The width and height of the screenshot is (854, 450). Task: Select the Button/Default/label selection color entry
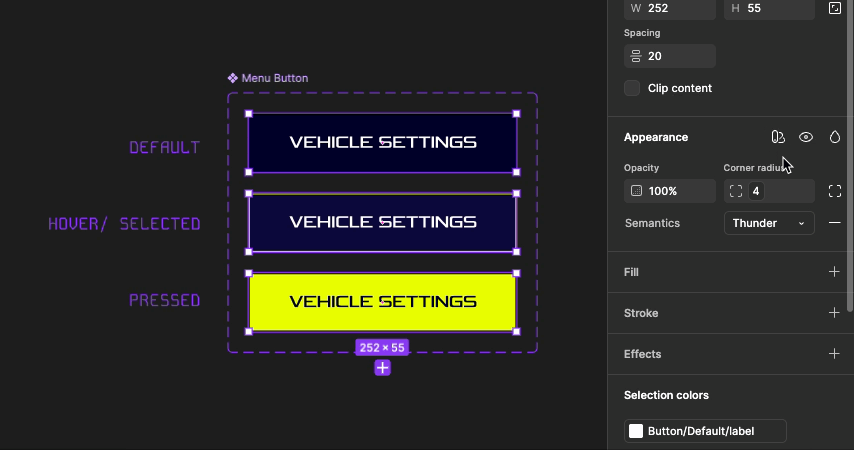705,431
